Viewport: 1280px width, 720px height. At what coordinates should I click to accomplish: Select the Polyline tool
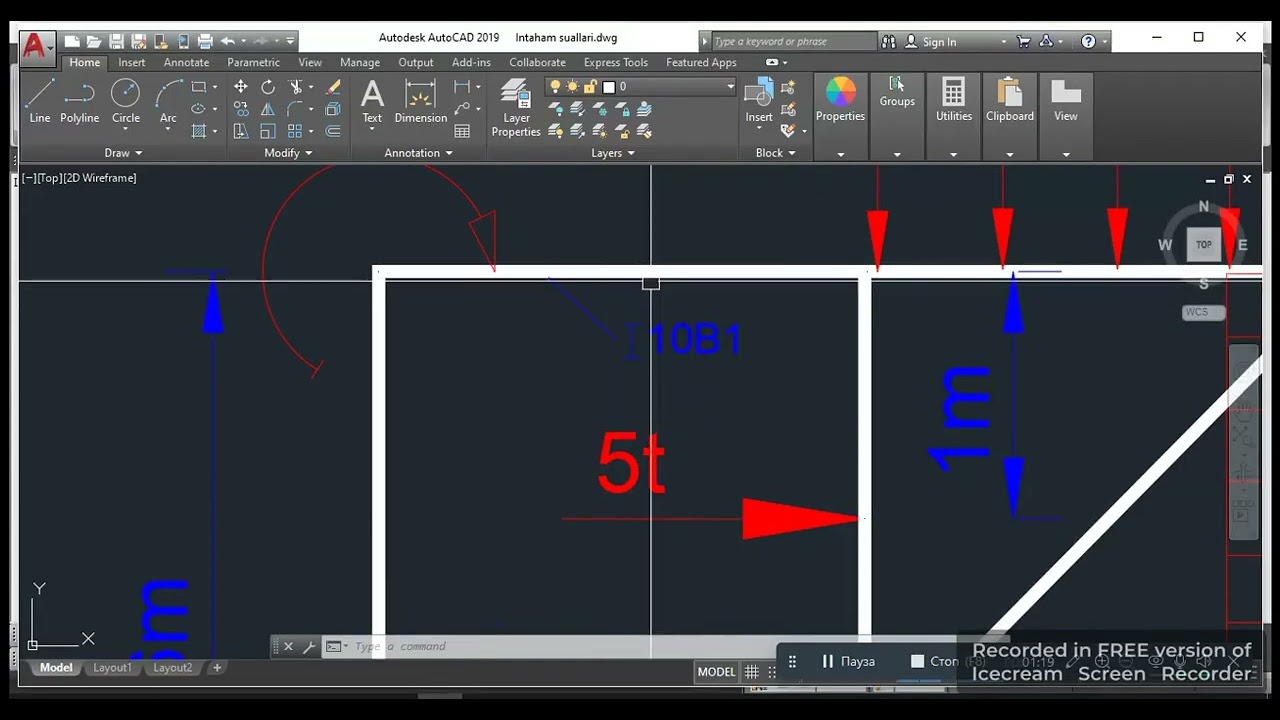79,102
